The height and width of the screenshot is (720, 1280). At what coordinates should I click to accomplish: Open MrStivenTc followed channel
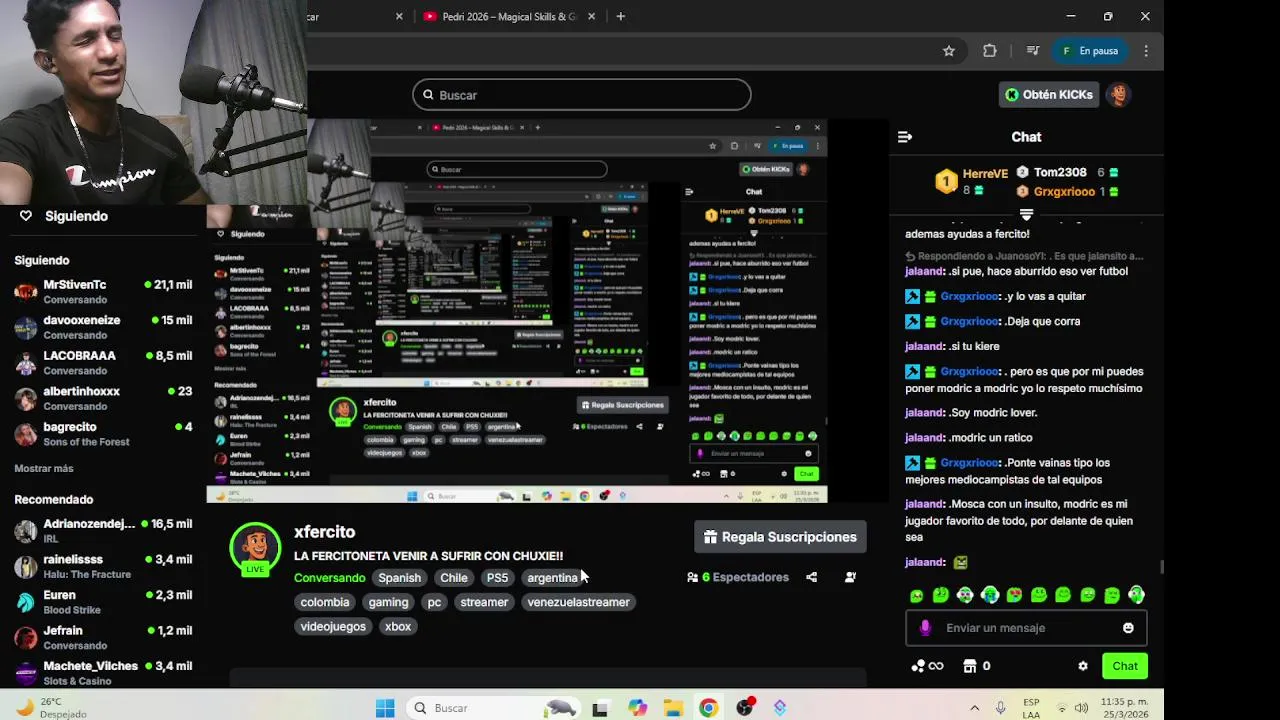104,292
